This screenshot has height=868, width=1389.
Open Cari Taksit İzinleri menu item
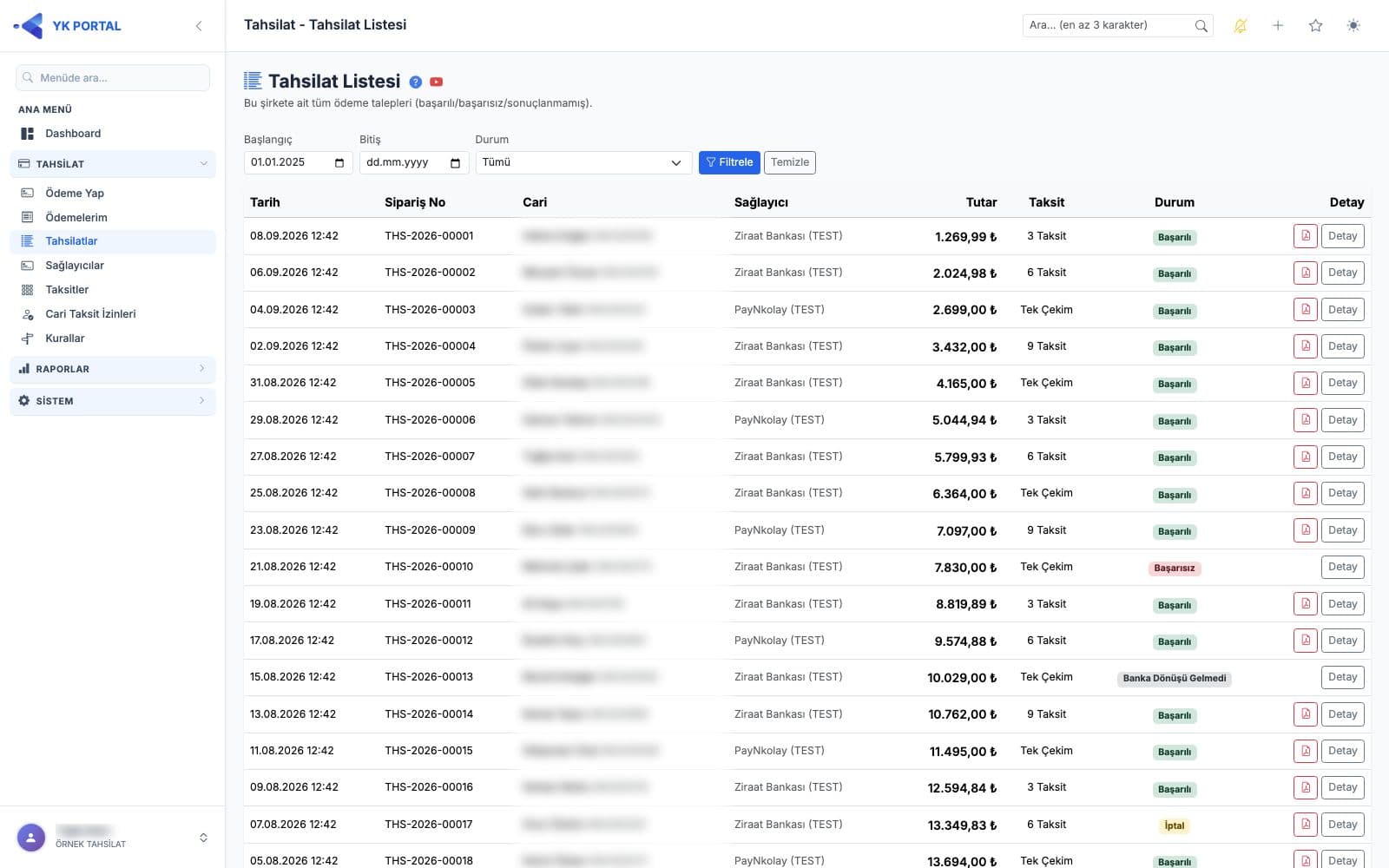(x=113, y=314)
